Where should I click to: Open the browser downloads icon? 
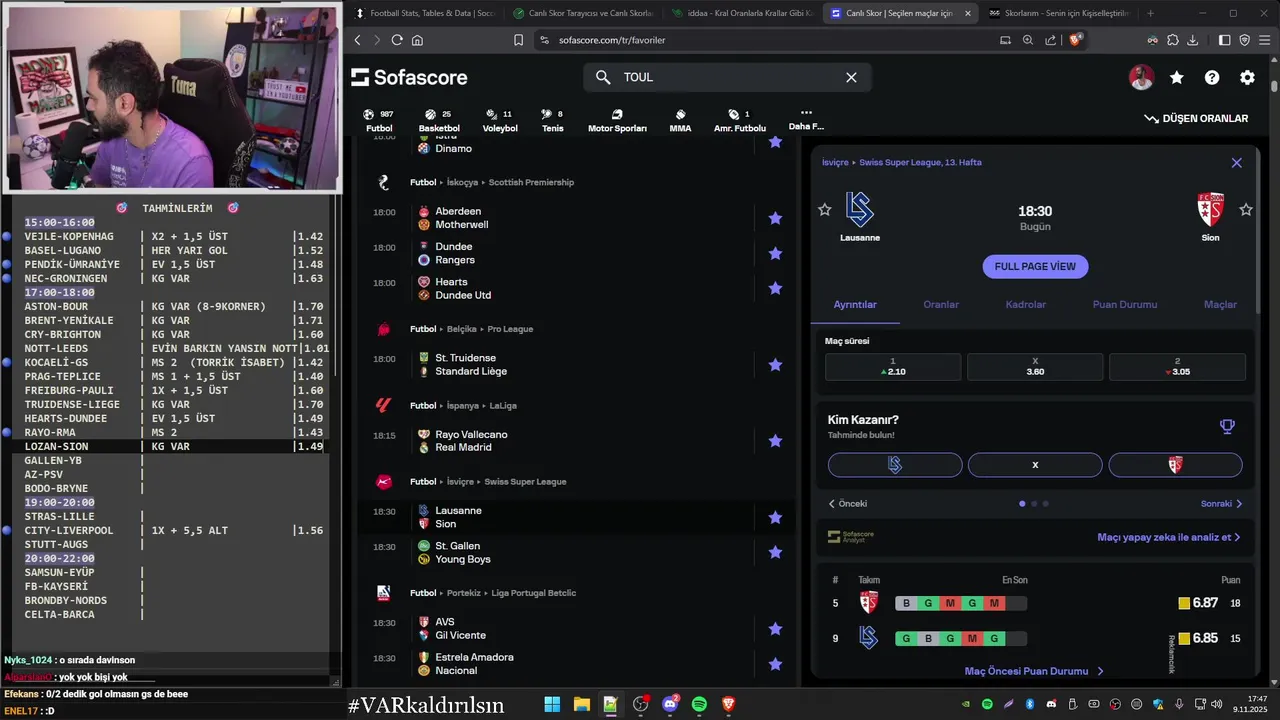point(1192,40)
